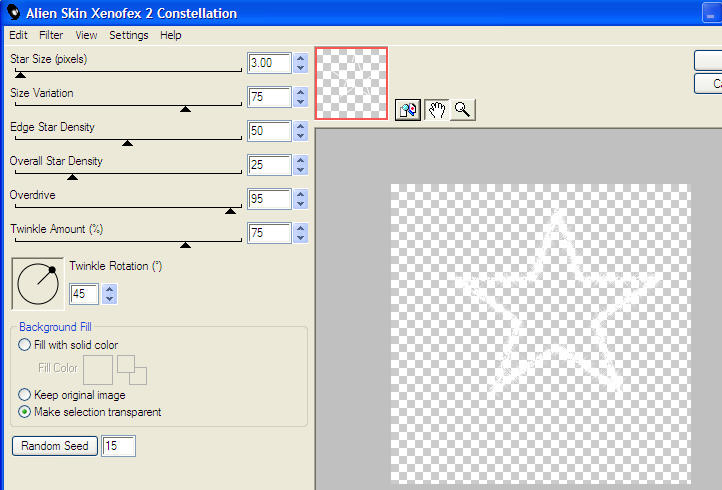This screenshot has height=490, width=722.
Task: Decrease Star Size with down arrow
Action: (x=301, y=68)
